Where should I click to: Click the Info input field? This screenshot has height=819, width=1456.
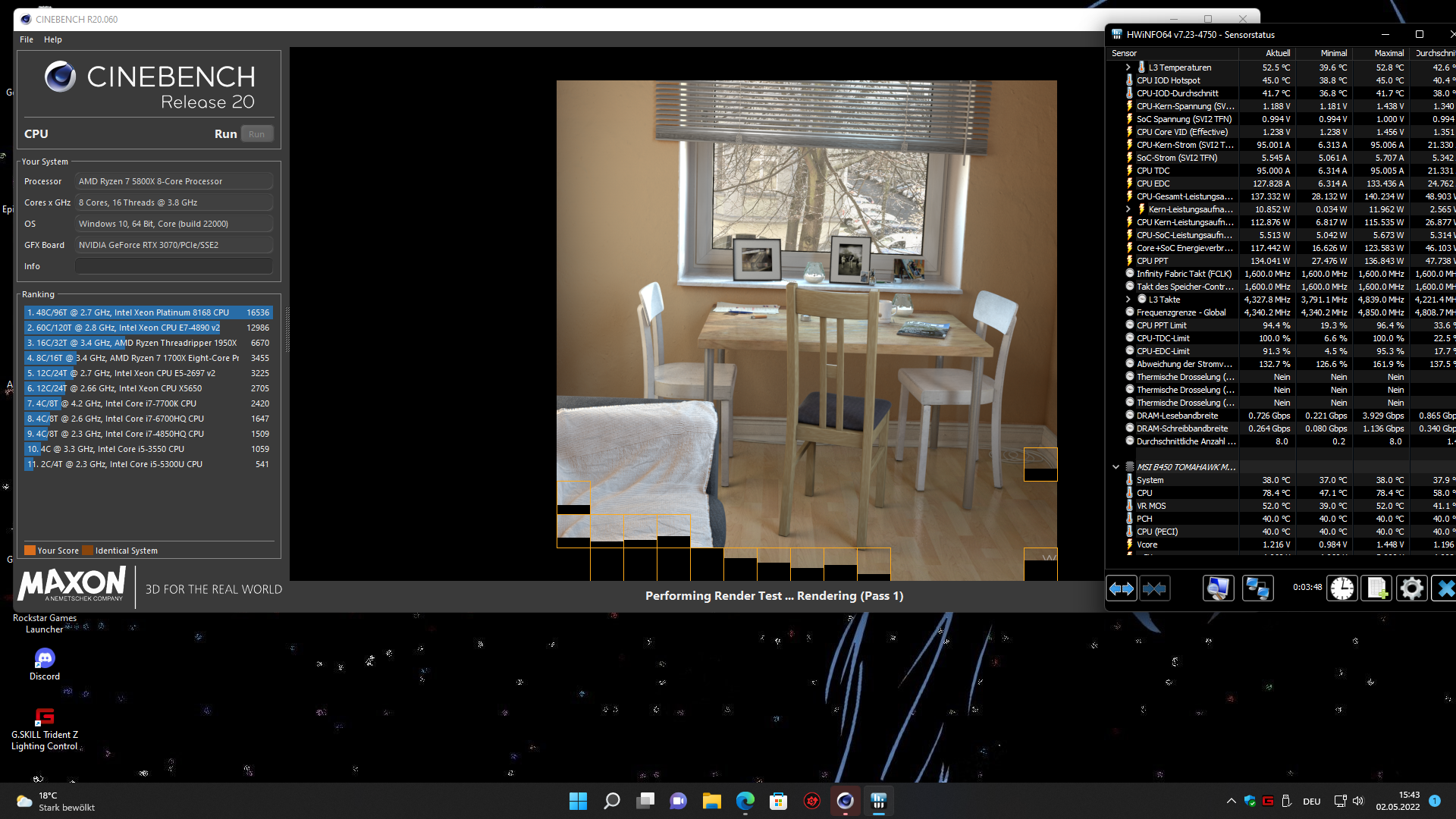174,266
